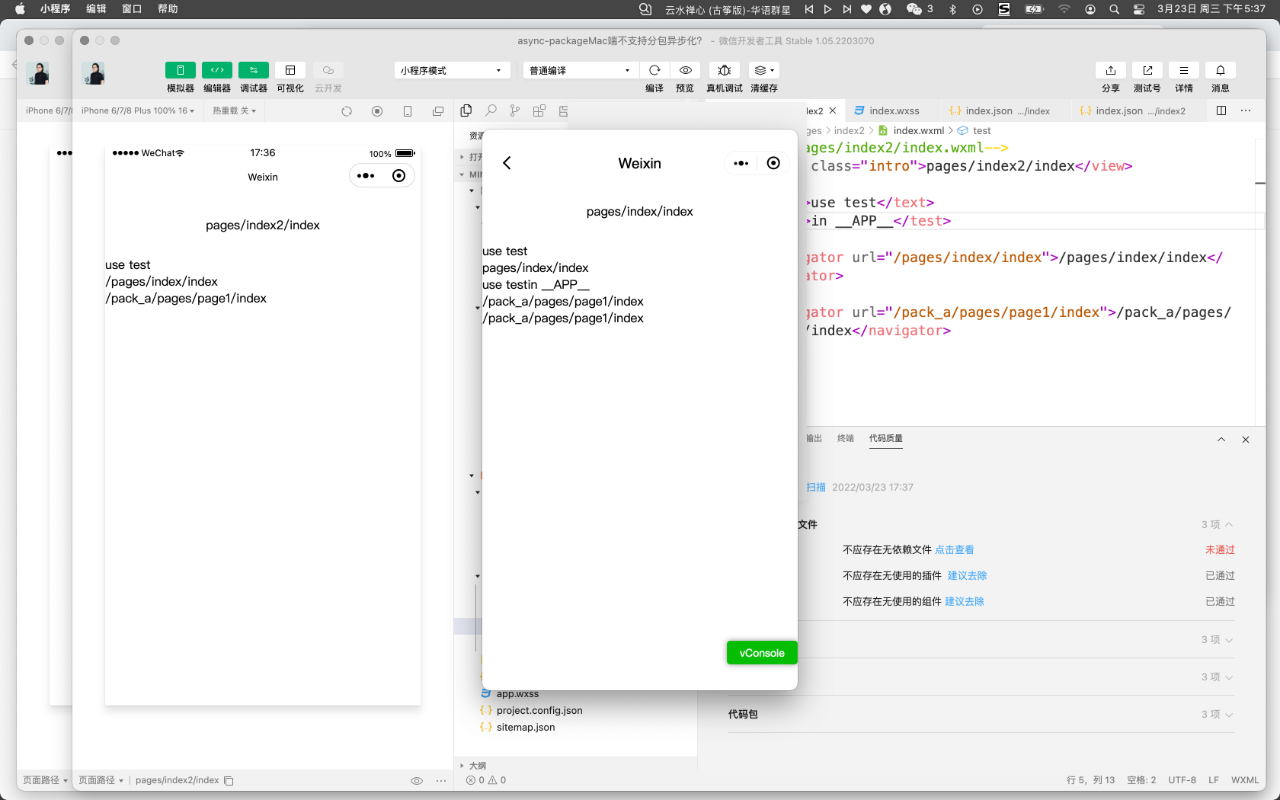Open the source control branch icon
The height and width of the screenshot is (800, 1280).
[x=515, y=111]
